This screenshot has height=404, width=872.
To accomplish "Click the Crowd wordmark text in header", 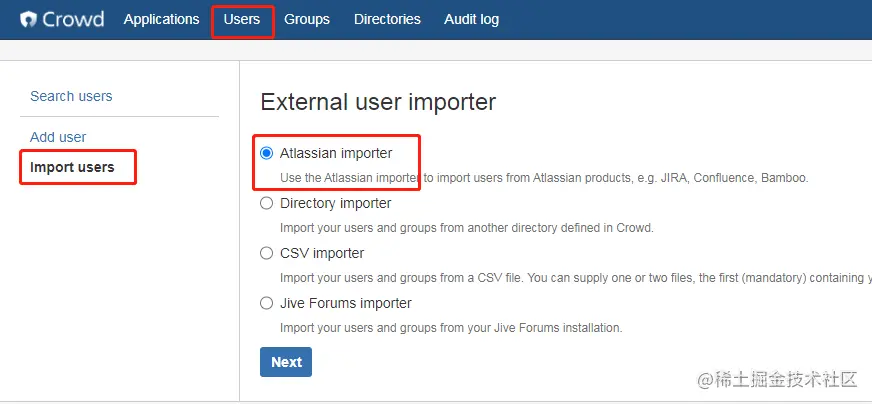I will [73, 19].
